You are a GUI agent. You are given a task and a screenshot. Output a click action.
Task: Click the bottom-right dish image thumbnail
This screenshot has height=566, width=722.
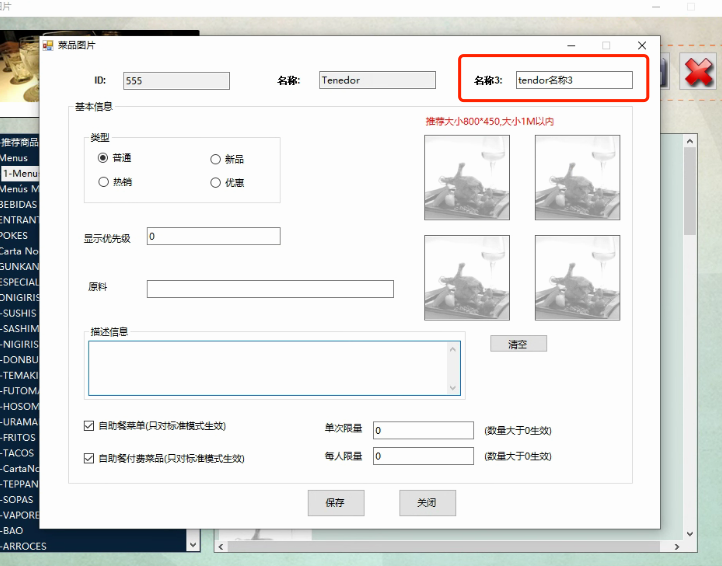[x=577, y=278]
